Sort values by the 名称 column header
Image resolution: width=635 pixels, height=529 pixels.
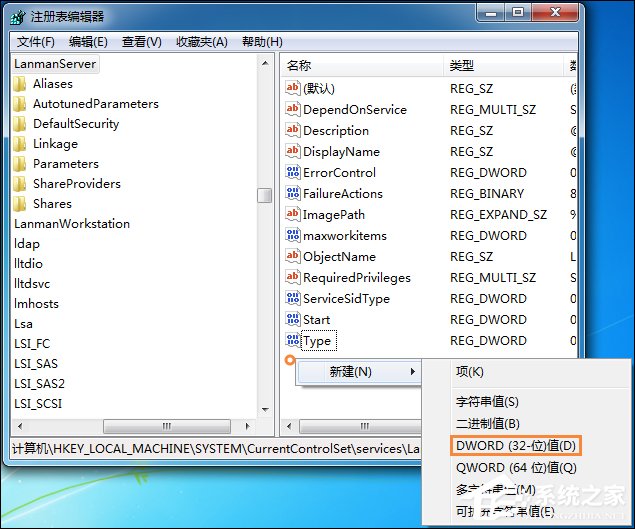pos(362,65)
